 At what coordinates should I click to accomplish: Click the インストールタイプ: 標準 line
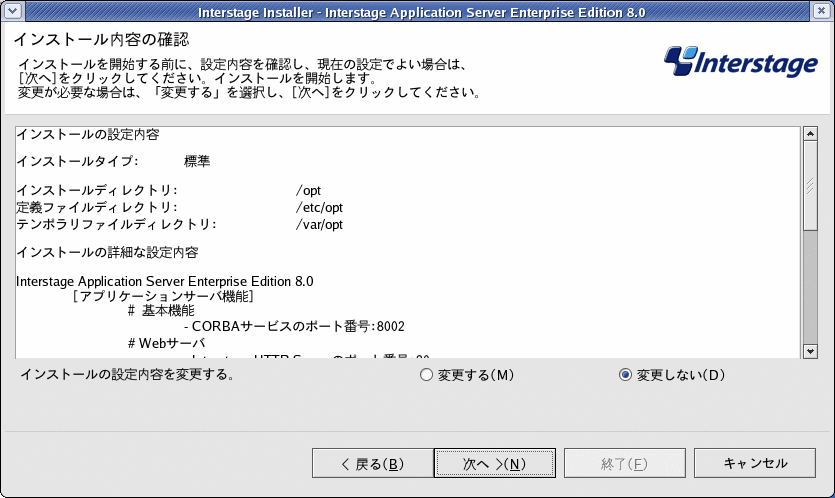click(x=113, y=161)
